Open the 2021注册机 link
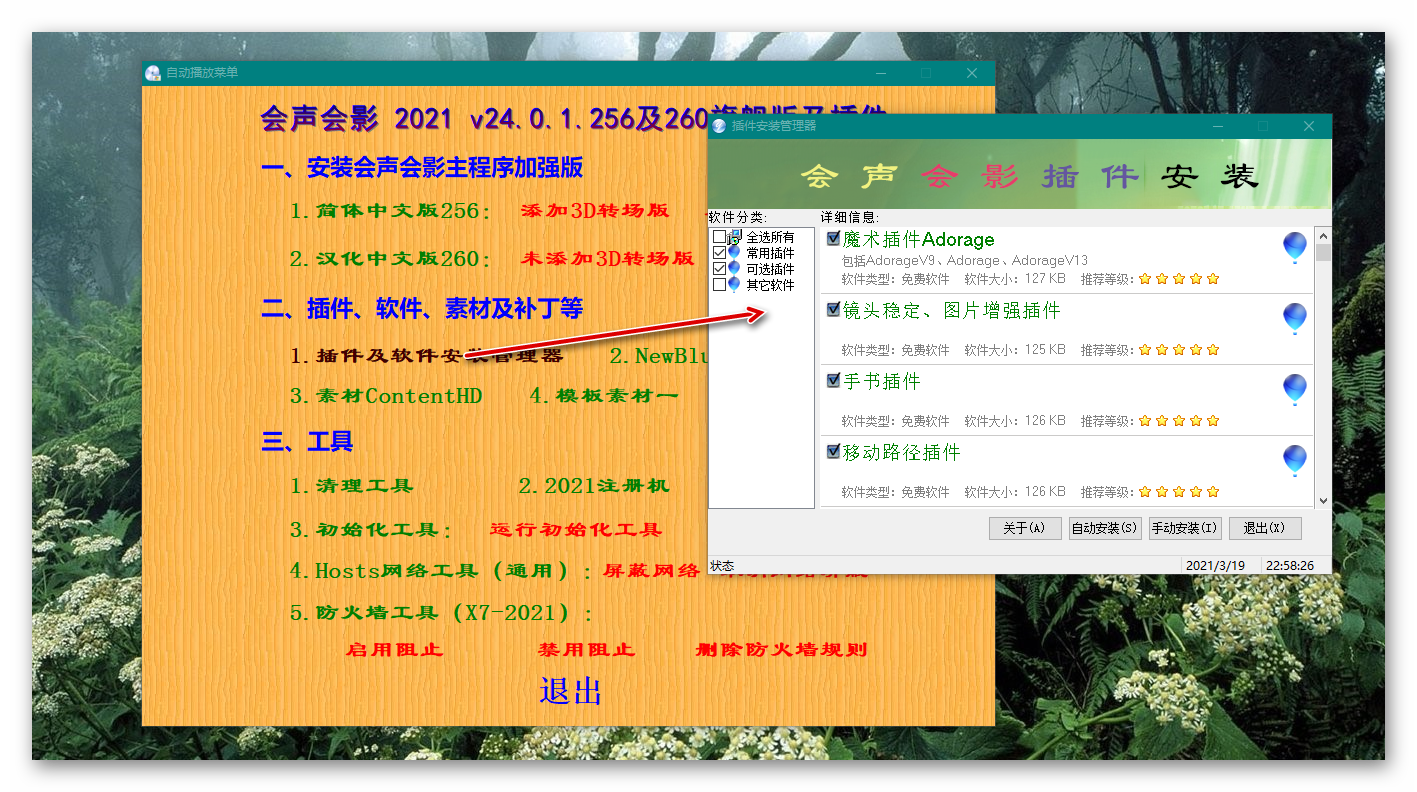1417x792 pixels. tap(593, 486)
